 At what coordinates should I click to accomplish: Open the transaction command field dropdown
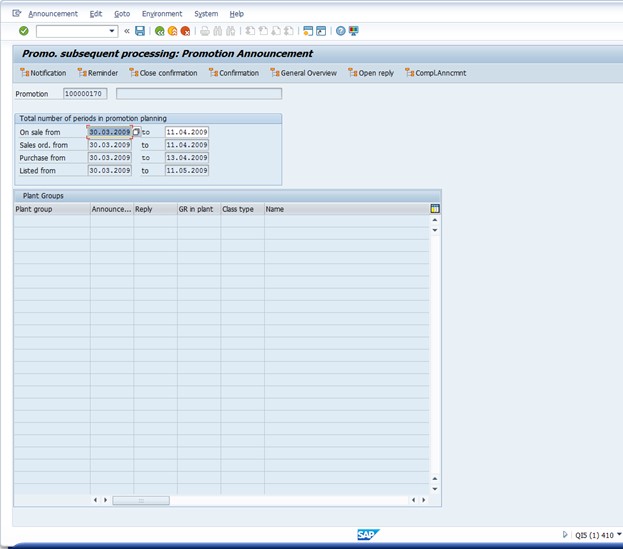tap(112, 31)
